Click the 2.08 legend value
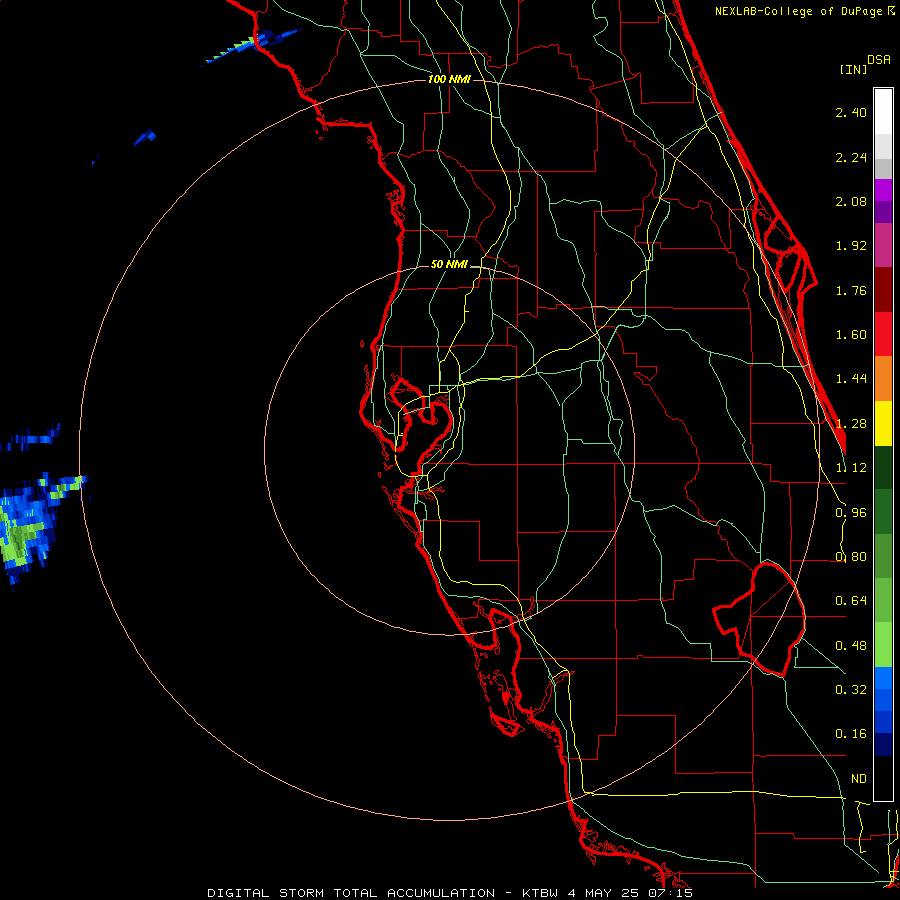Image resolution: width=900 pixels, height=900 pixels. point(851,201)
